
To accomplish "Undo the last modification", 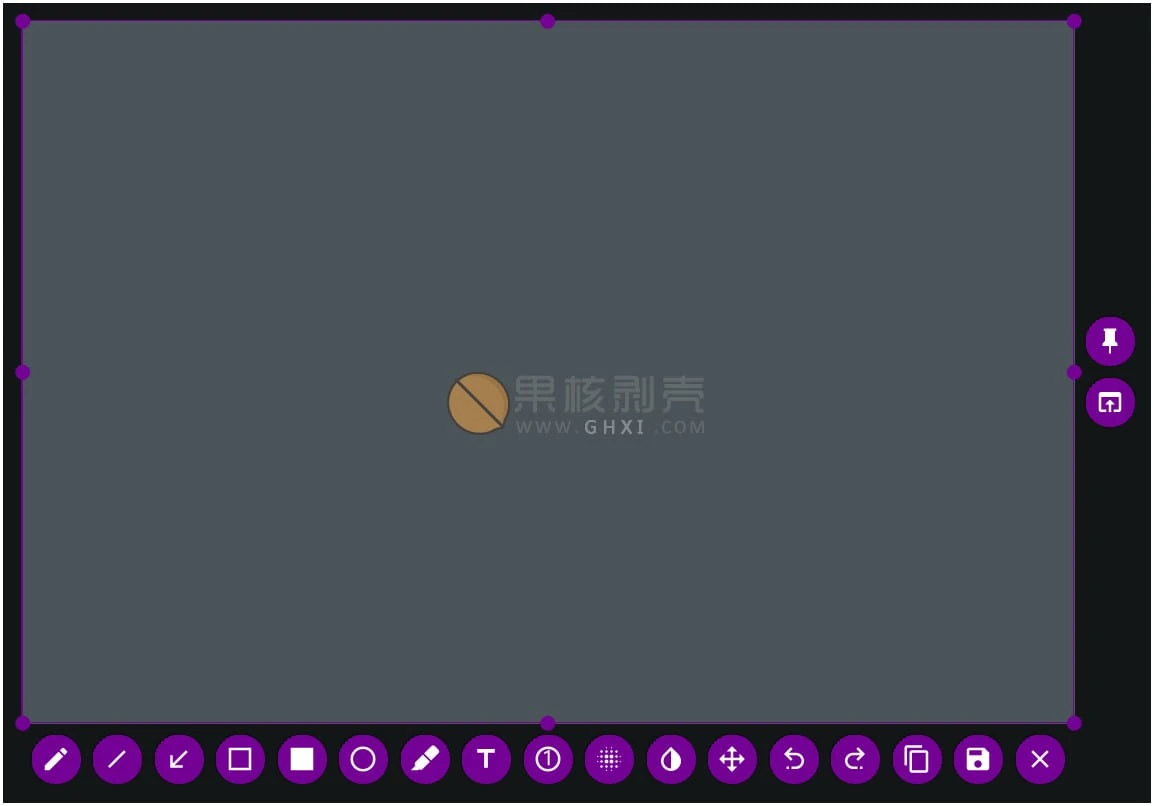I will 794,760.
